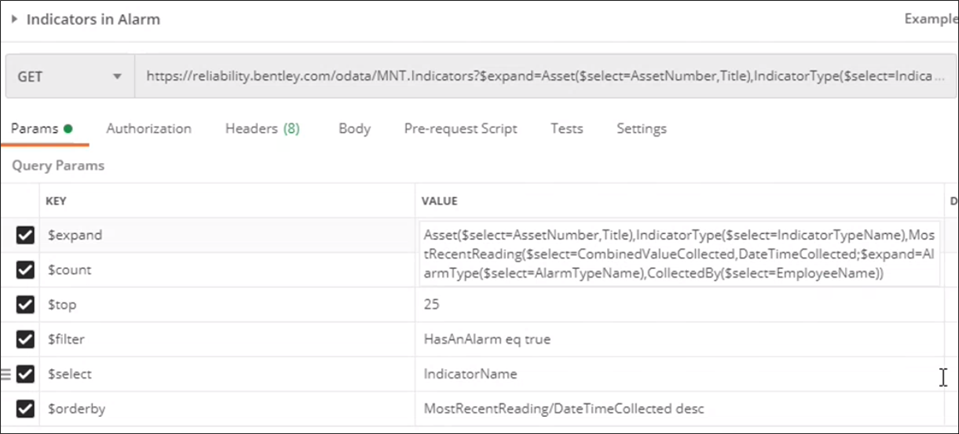Screen dimensions: 959x434
Task: Open the Authorization tab
Action: tap(149, 129)
